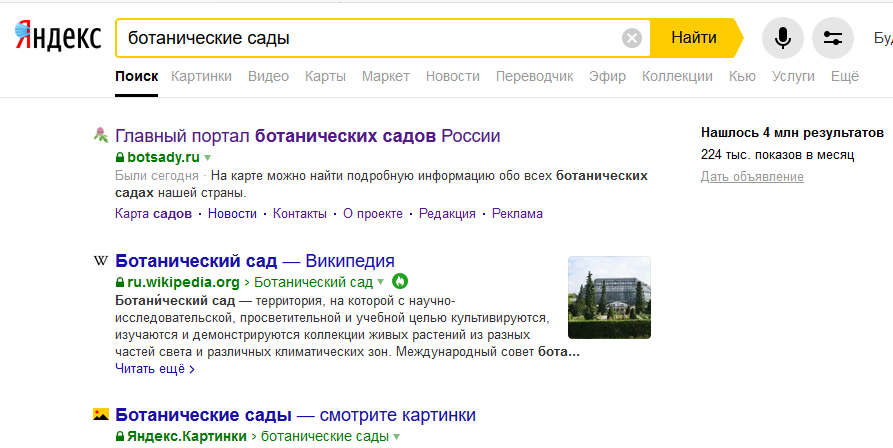The height and width of the screenshot is (448, 893).
Task: Activate voice search microphone icon
Action: tap(783, 38)
